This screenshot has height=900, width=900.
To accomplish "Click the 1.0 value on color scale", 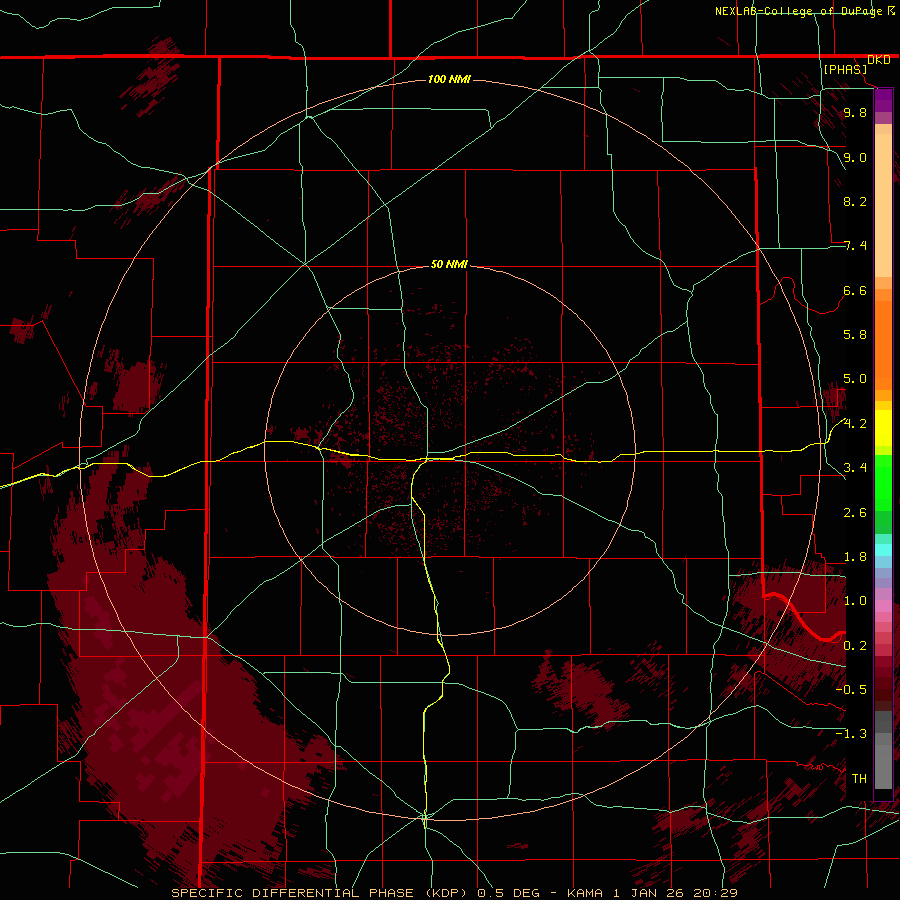I will click(x=855, y=600).
